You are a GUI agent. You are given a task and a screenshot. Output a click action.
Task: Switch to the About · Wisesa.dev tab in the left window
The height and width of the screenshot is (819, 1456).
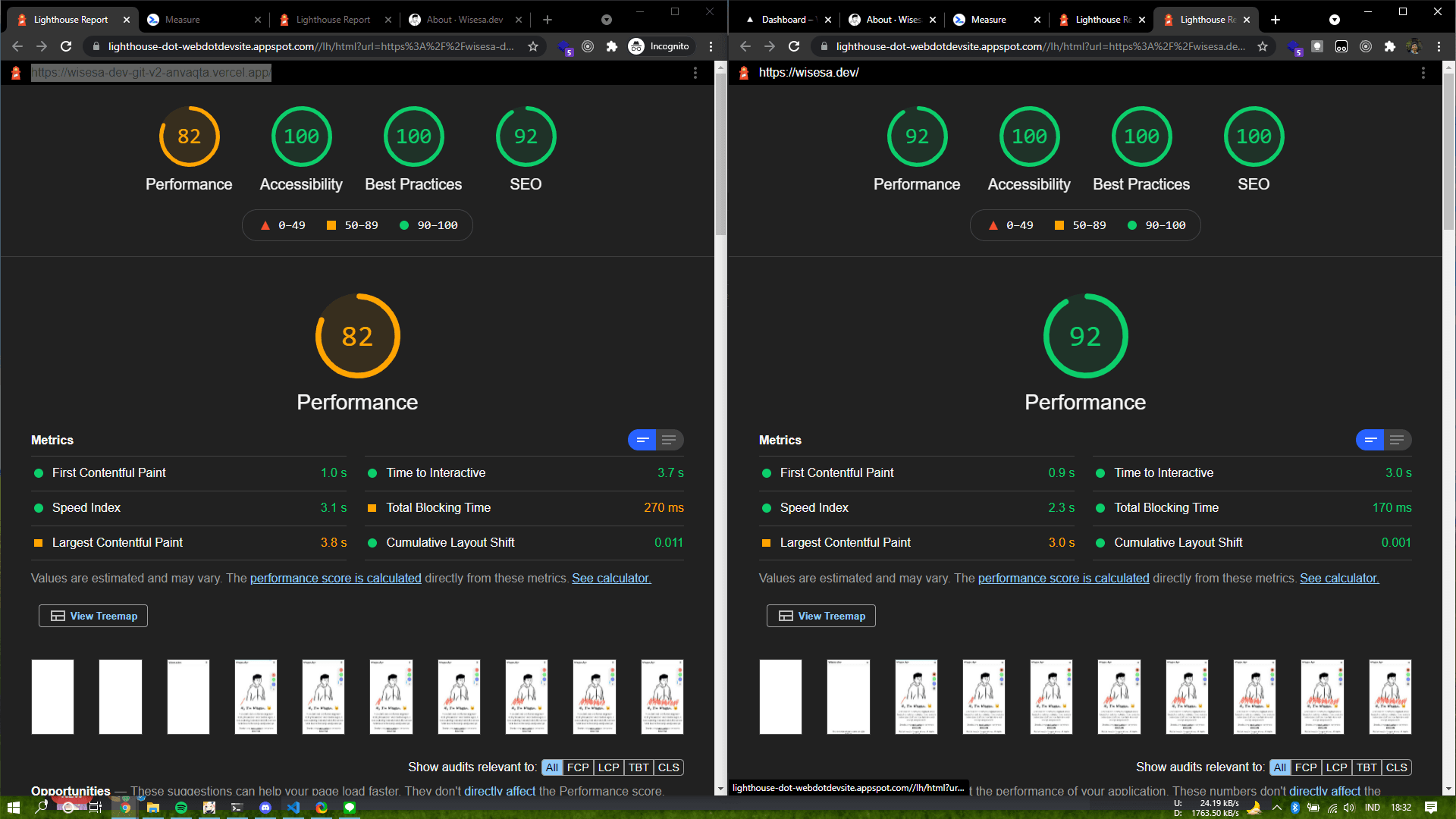465,20
